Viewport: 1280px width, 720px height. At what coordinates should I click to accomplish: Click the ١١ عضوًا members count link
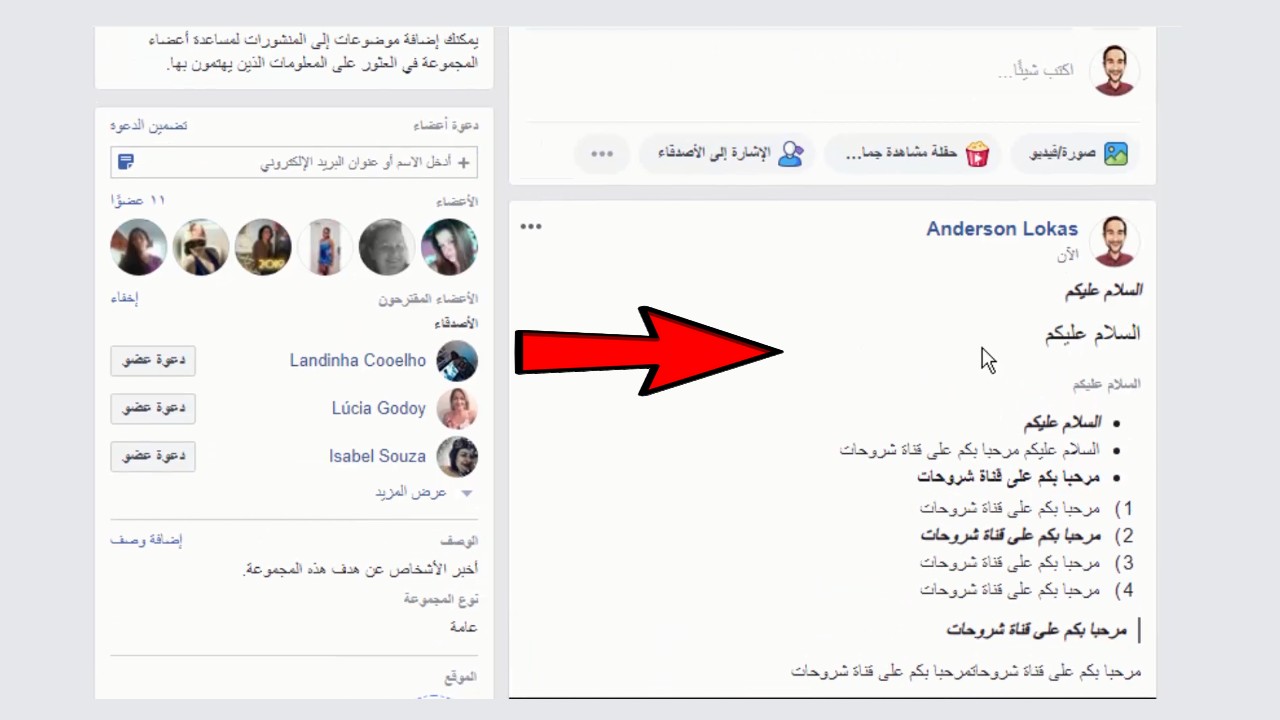click(137, 201)
